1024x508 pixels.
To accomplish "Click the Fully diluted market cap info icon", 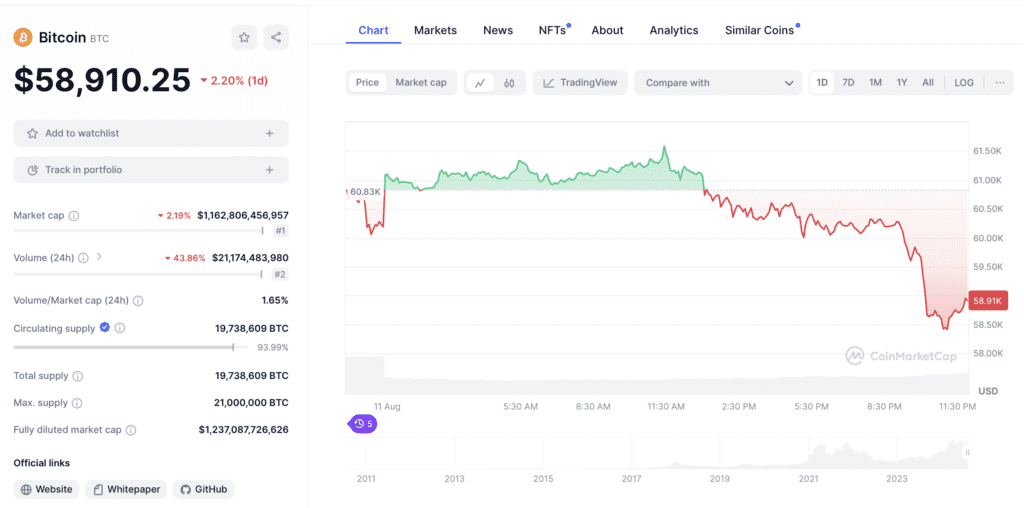I will point(131,430).
